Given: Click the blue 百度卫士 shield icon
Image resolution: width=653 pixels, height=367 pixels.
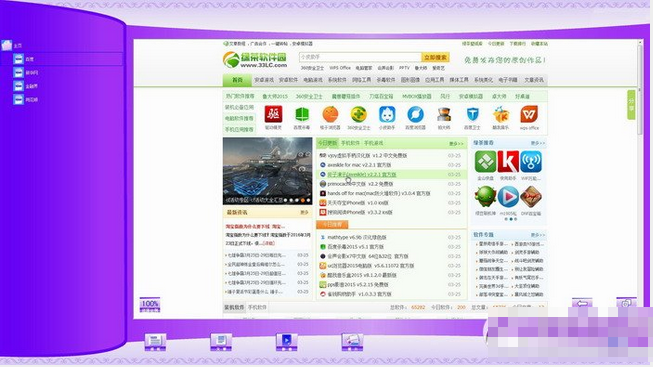Looking at the screenshot, I should pos(472,114).
